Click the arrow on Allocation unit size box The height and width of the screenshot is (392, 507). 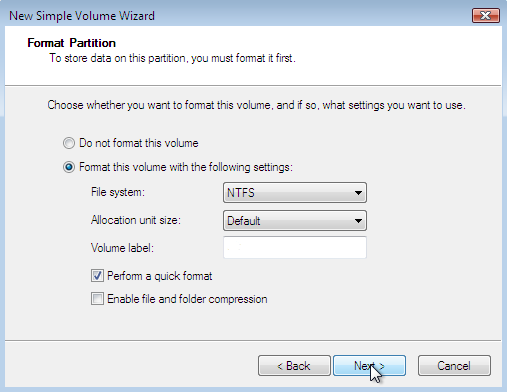point(358,221)
